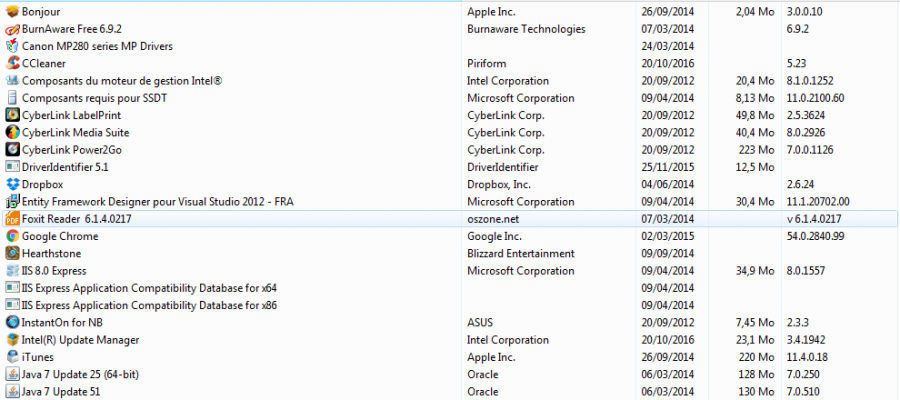
Task: Click size value 7,45 Mo
Action: (x=755, y=323)
